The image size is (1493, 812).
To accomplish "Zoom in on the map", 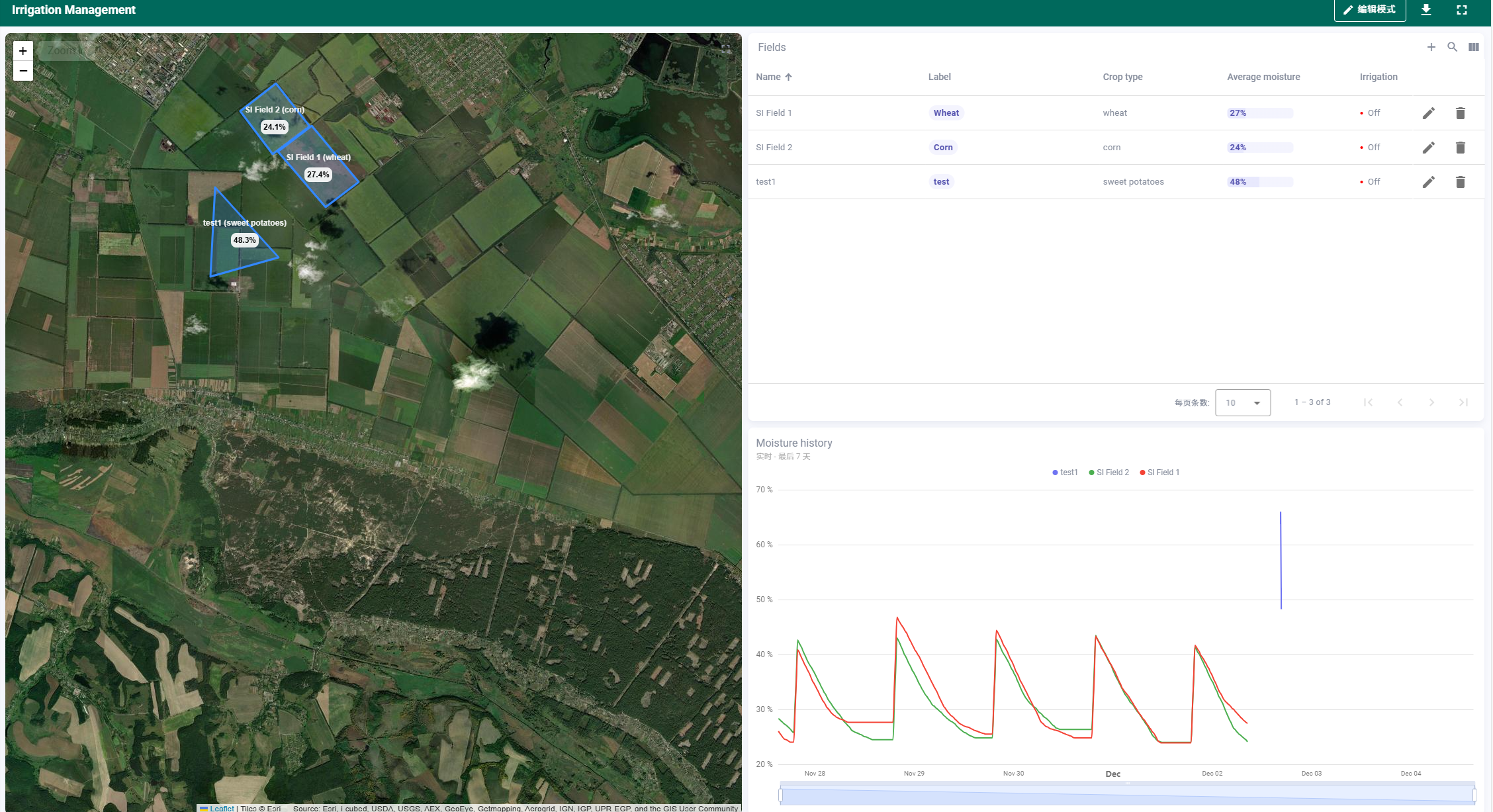I will (23, 51).
